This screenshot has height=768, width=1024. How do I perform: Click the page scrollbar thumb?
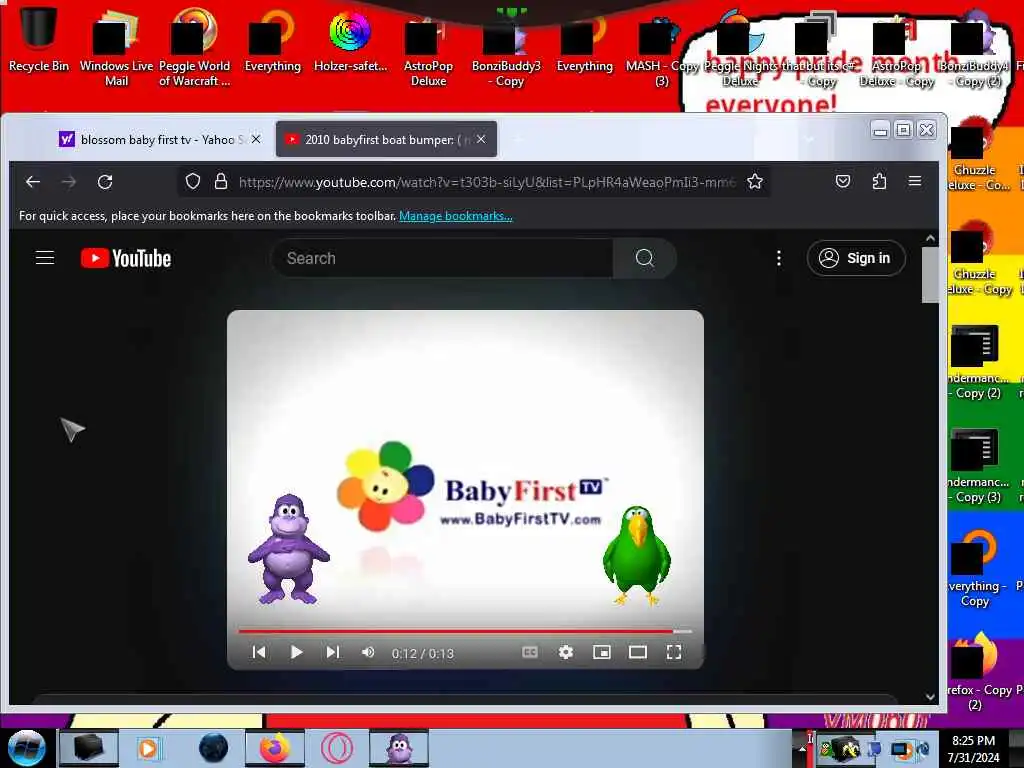930,274
